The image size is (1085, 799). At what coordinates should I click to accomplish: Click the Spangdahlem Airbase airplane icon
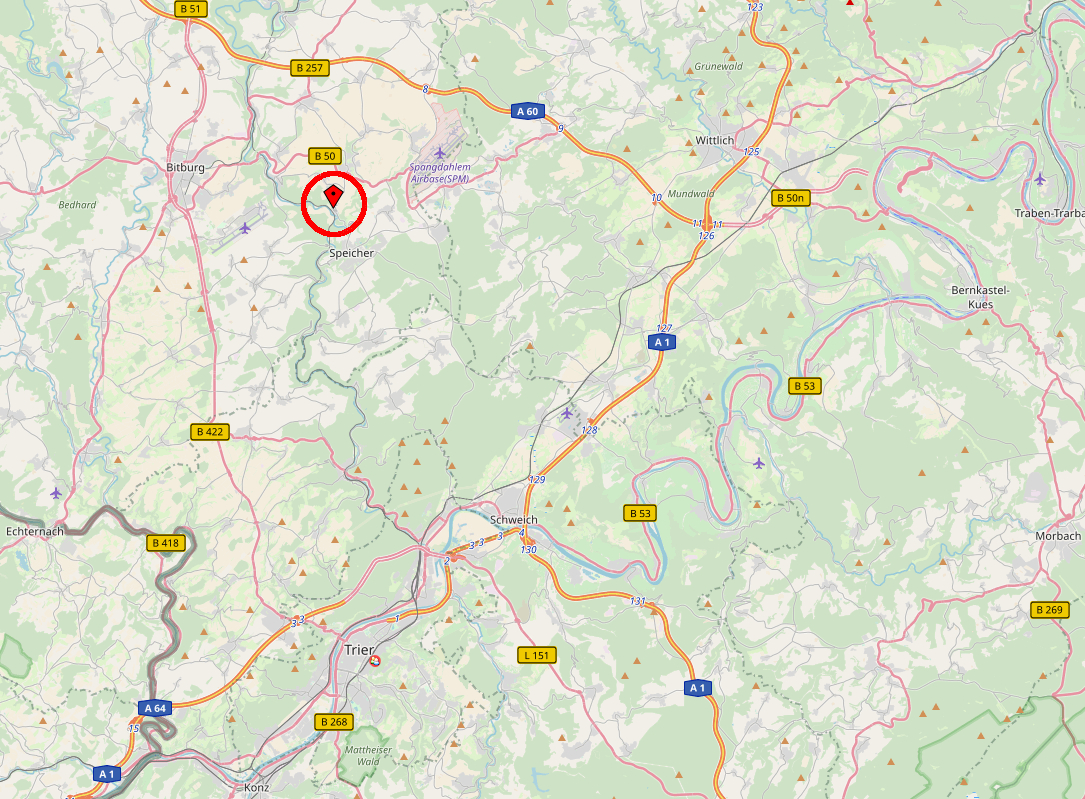pyautogui.click(x=439, y=152)
